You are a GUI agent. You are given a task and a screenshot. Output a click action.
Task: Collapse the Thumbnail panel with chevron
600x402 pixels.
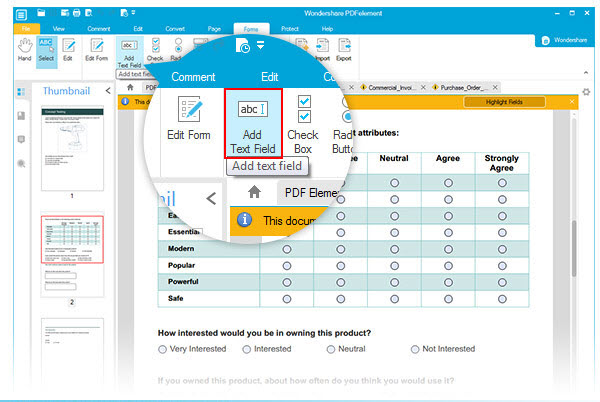tap(108, 90)
